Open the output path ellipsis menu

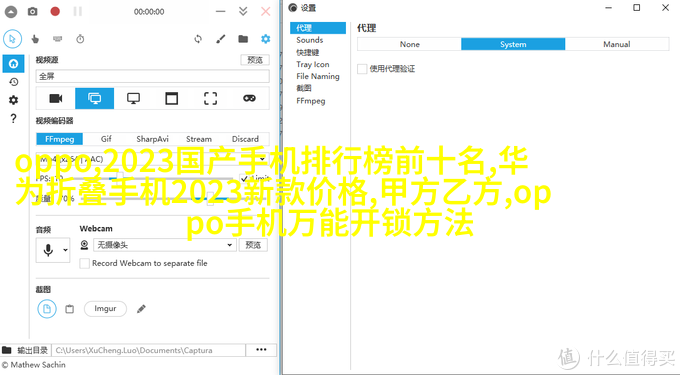tap(261, 350)
